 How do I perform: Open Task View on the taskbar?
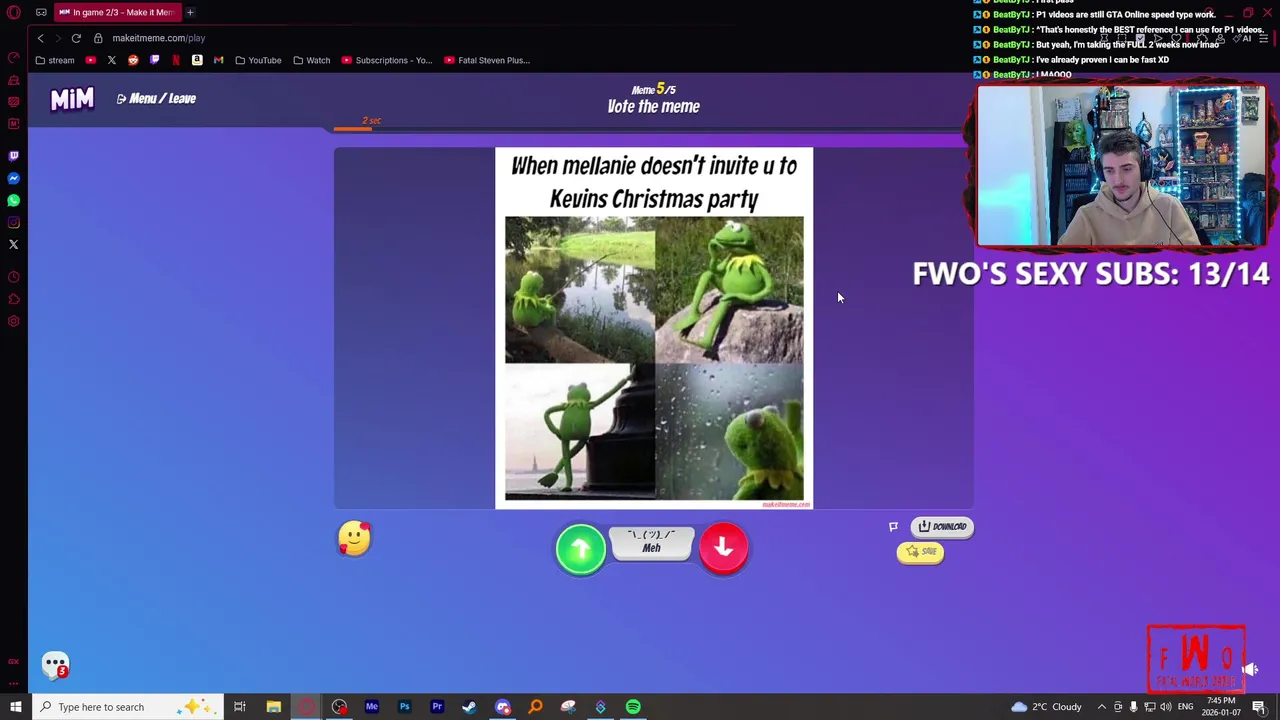(x=240, y=707)
